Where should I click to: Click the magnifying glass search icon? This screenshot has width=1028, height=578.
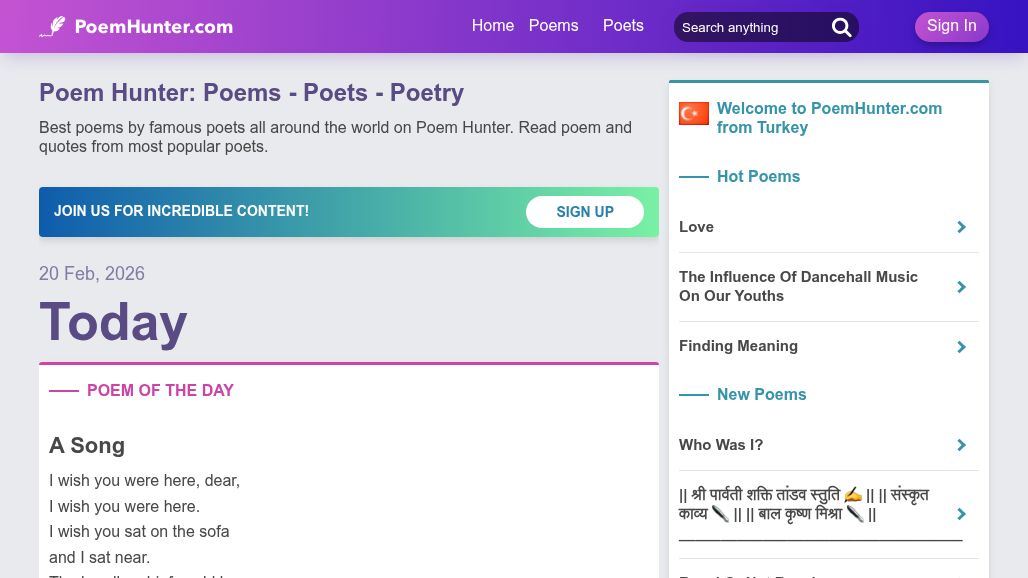[x=842, y=28]
